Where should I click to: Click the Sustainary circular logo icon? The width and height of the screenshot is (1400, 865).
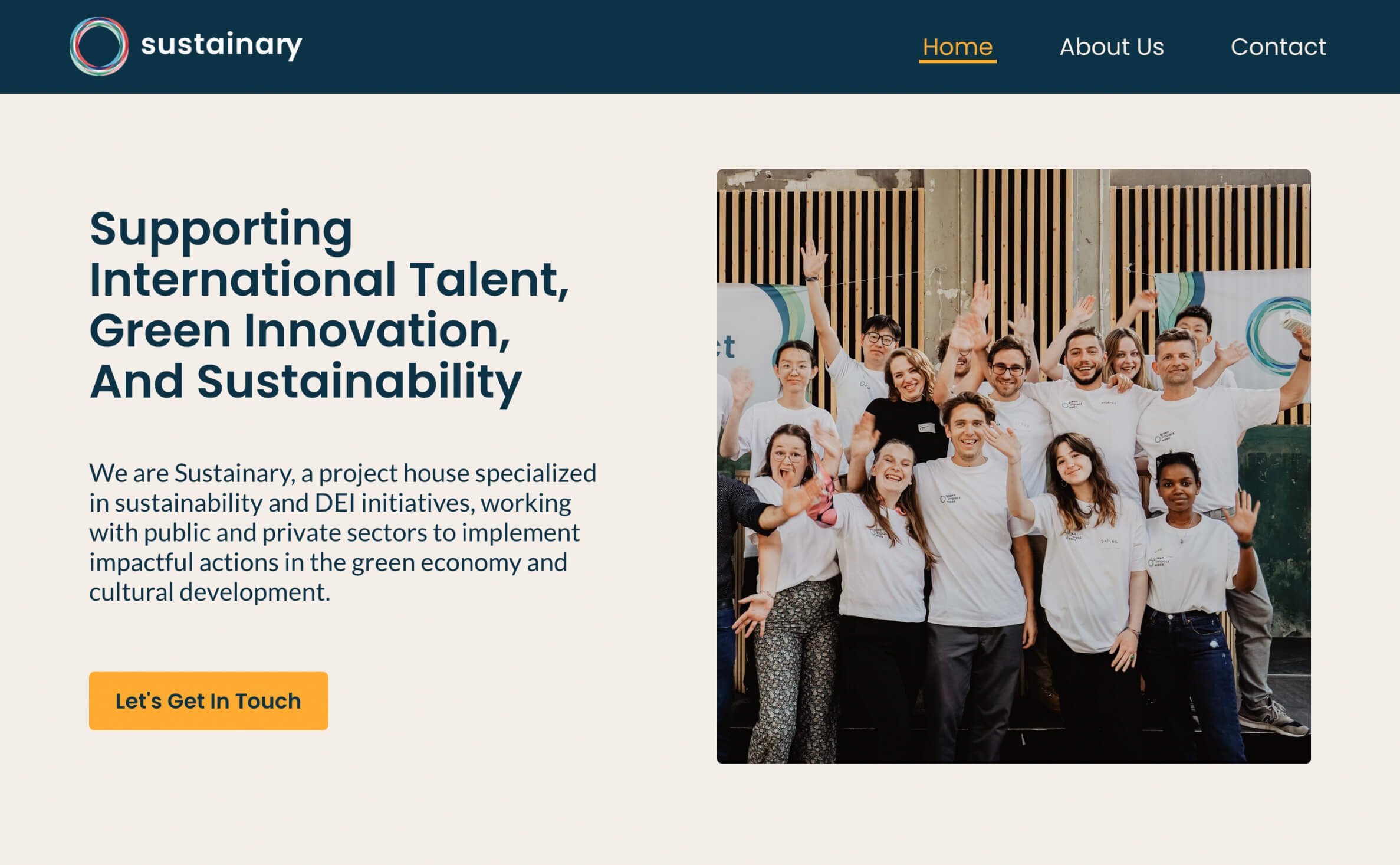[x=98, y=46]
